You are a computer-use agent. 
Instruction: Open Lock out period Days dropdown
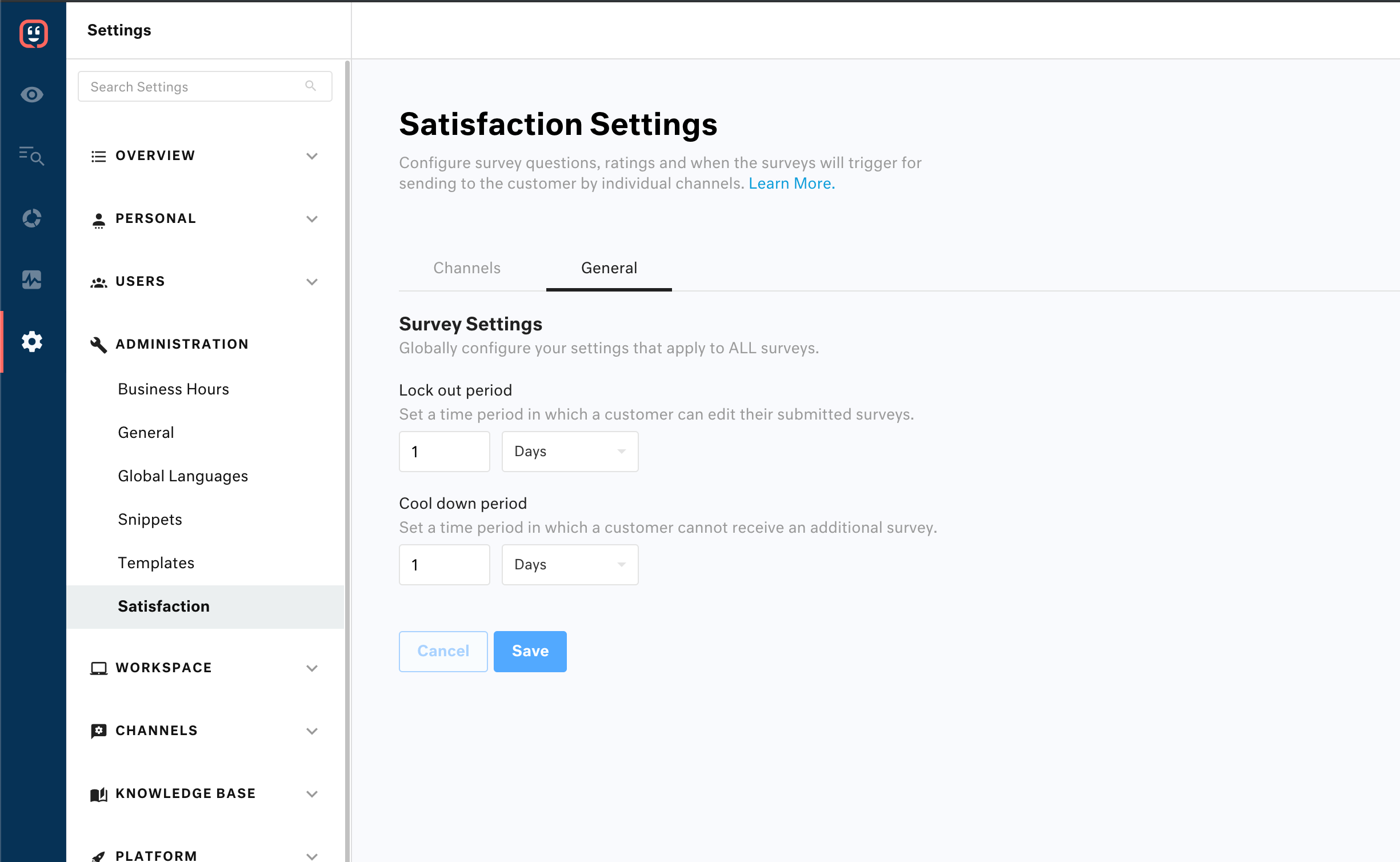570,452
